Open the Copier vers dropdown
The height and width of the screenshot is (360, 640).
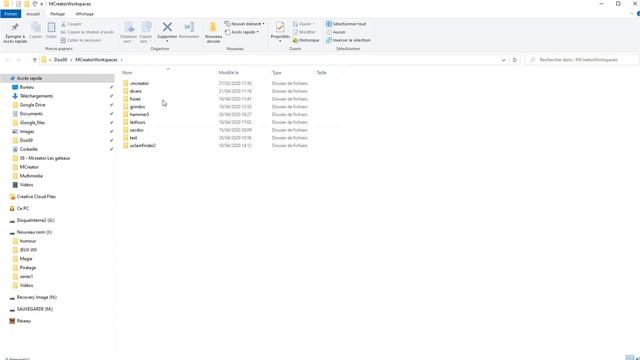pyautogui.click(x=145, y=39)
